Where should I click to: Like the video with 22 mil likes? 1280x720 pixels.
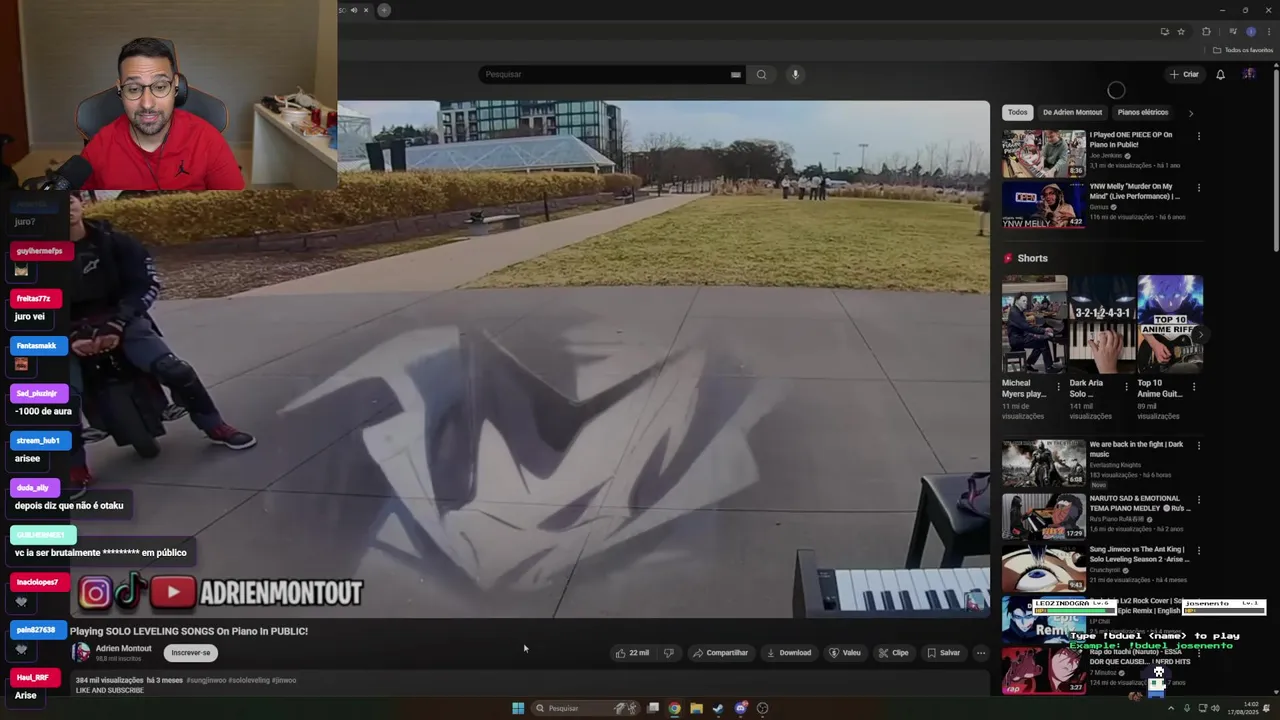point(632,653)
